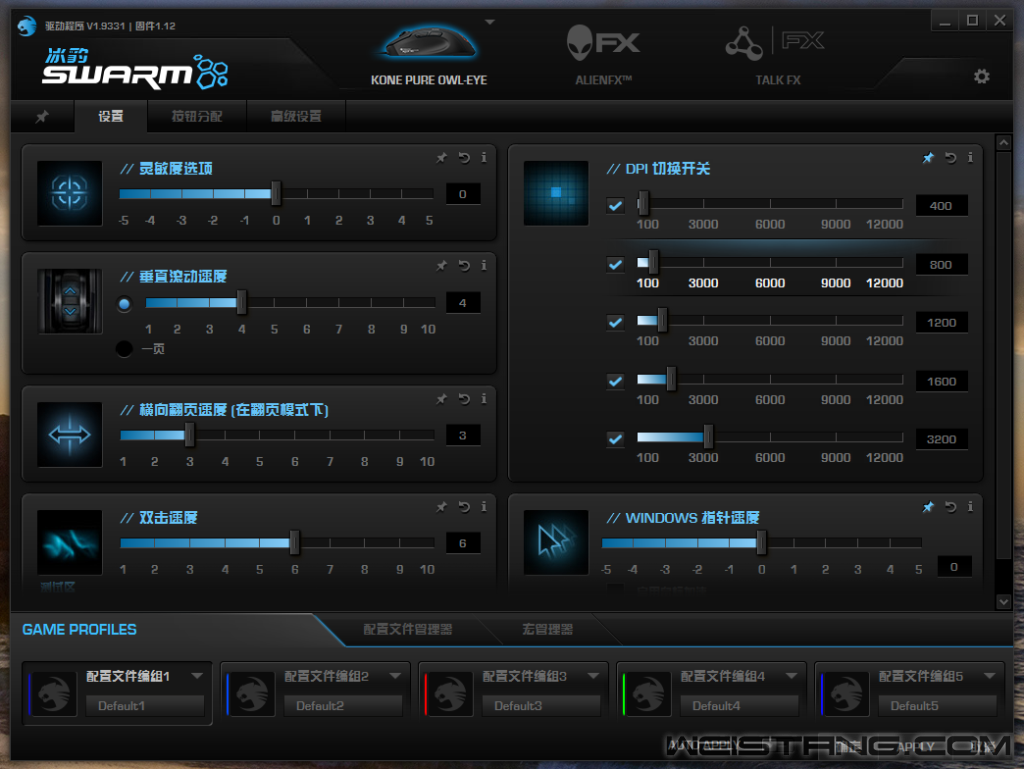Click the DPI 1600 slider handle
The width and height of the screenshot is (1024, 769).
(x=671, y=379)
